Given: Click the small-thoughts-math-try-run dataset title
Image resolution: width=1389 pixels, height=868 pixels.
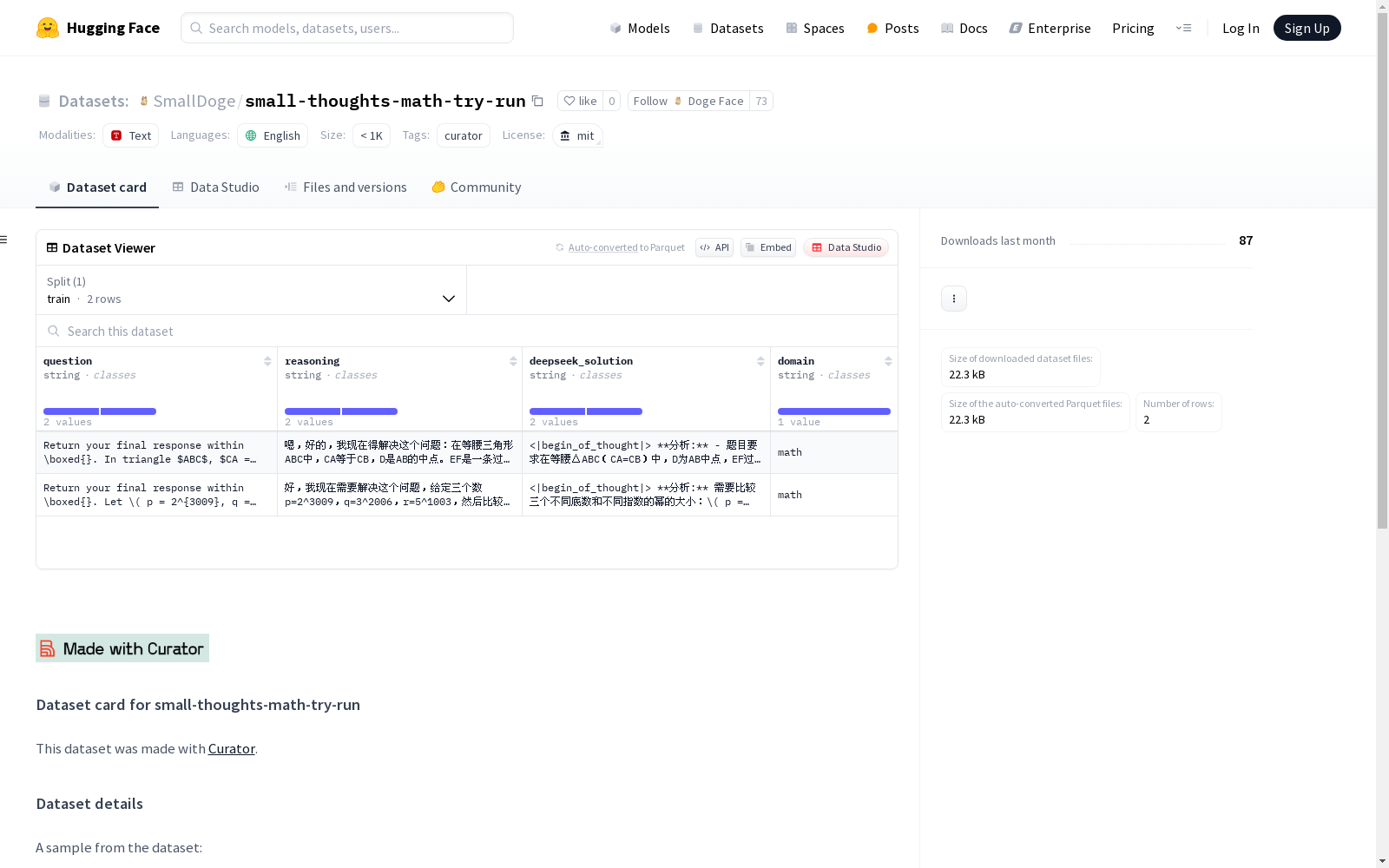Looking at the screenshot, I should (x=385, y=102).
